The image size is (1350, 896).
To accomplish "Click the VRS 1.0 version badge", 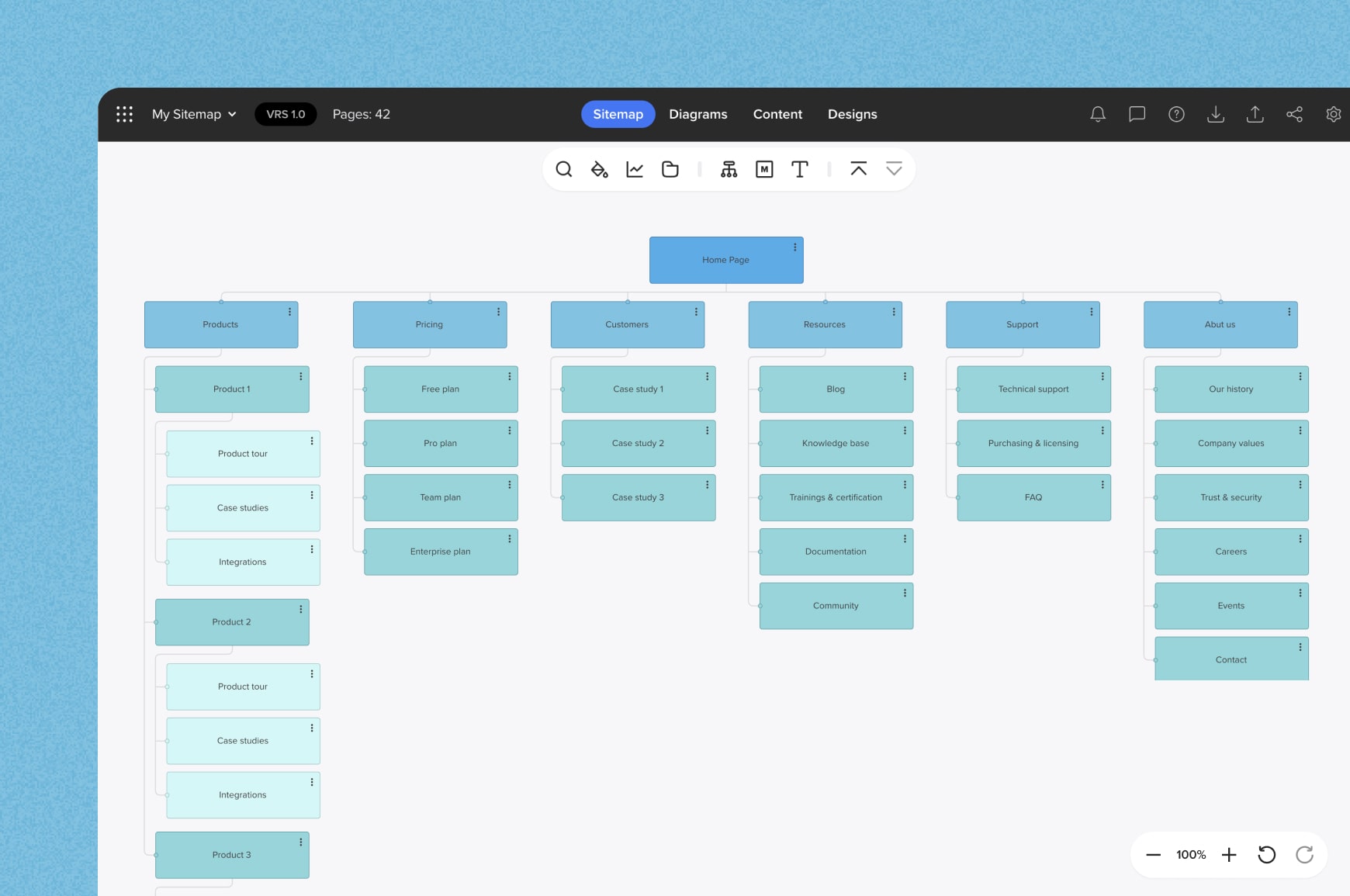I will pyautogui.click(x=286, y=114).
